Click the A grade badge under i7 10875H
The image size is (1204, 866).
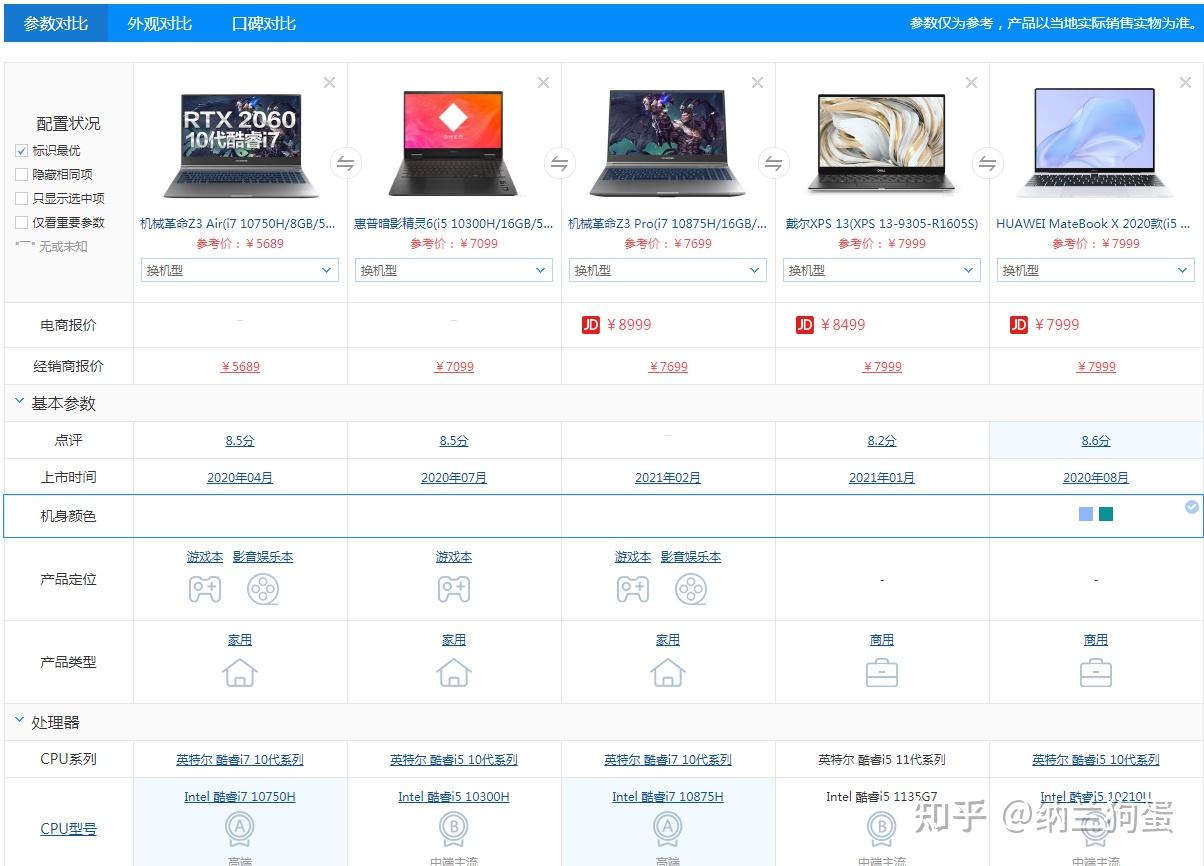668,829
